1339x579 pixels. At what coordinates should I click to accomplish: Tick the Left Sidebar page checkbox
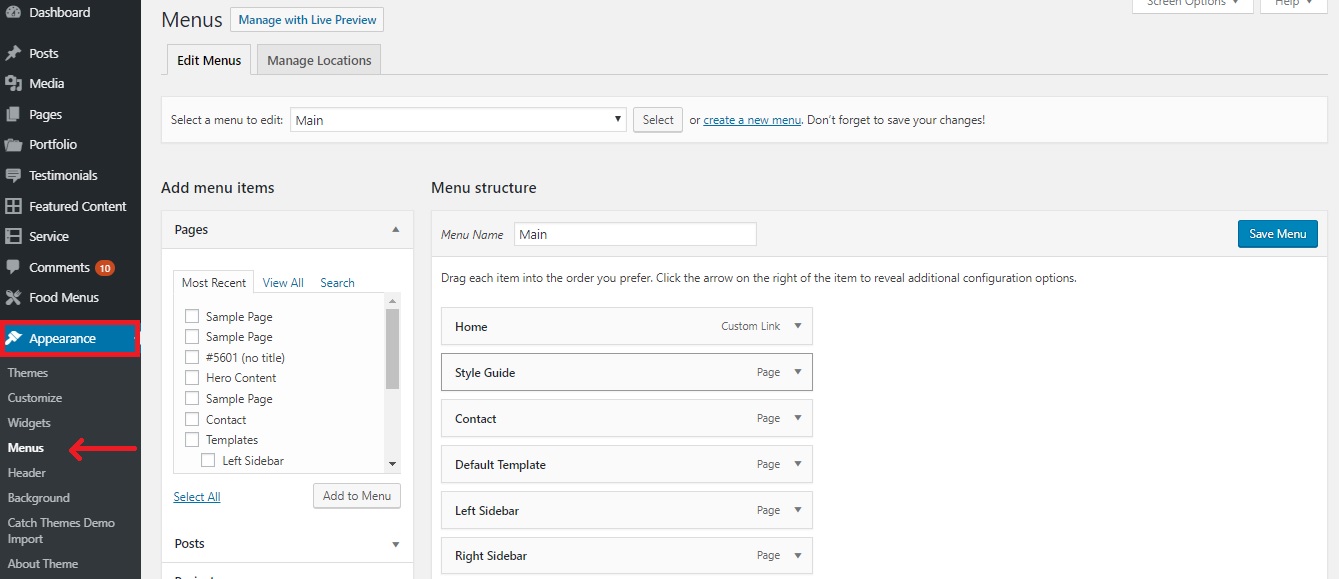[x=208, y=460]
